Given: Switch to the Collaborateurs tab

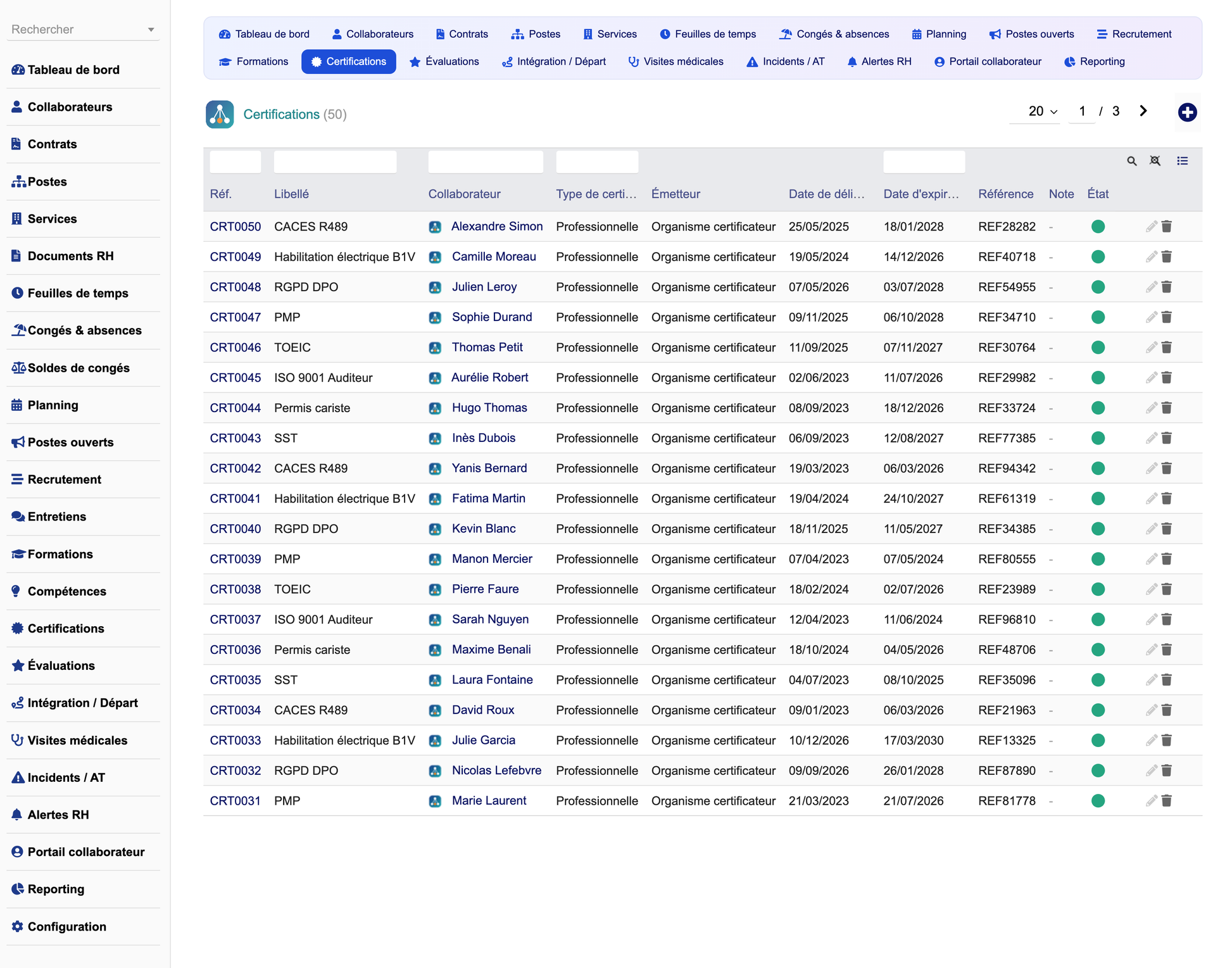Looking at the screenshot, I should pyautogui.click(x=373, y=34).
